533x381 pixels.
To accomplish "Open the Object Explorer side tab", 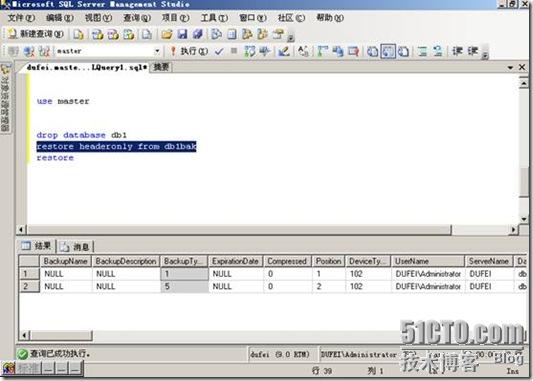I will click(x=5, y=98).
